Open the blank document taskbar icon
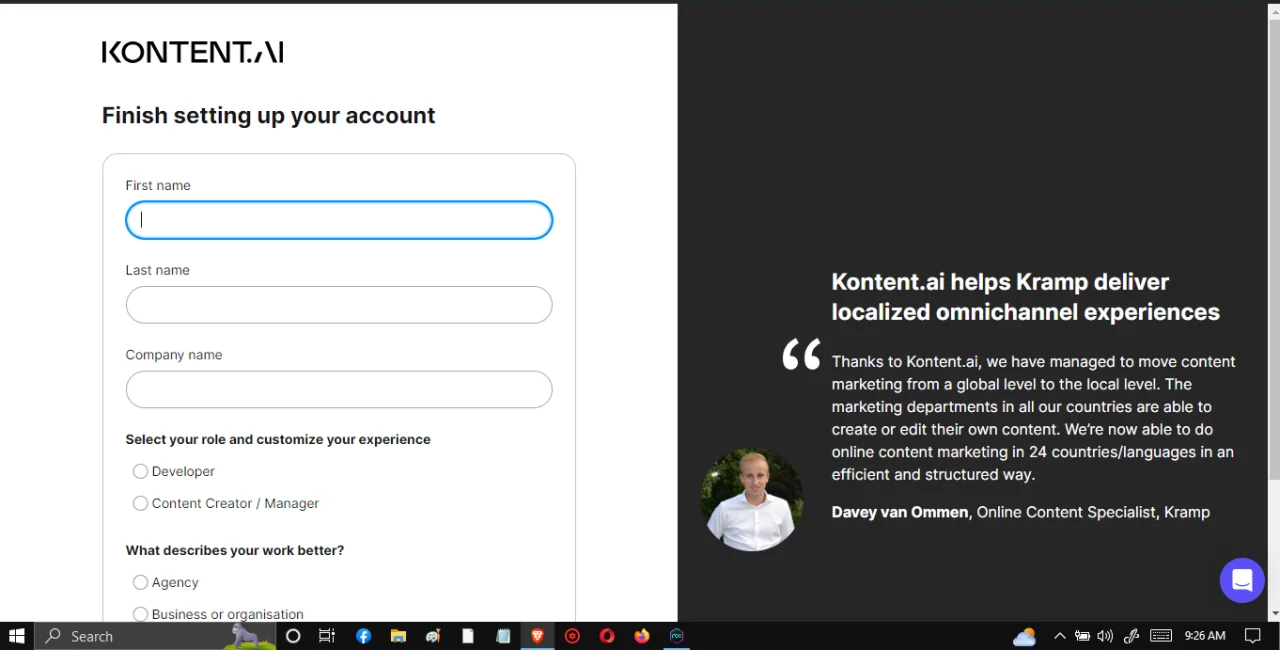Viewport: 1280px width, 650px height. (468, 636)
